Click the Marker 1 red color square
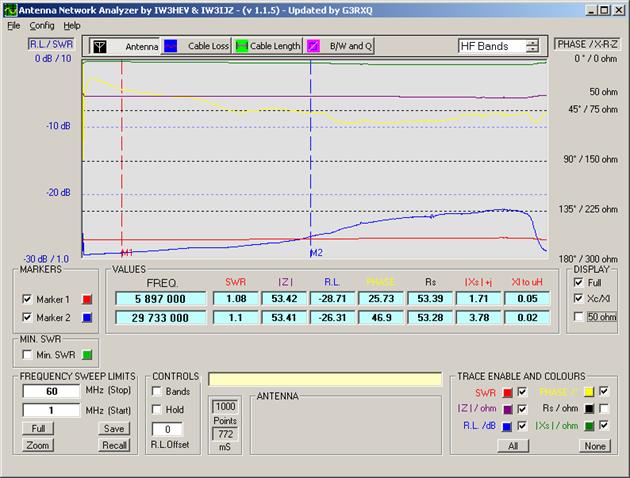The width and height of the screenshot is (630, 478). pyautogui.click(x=87, y=299)
